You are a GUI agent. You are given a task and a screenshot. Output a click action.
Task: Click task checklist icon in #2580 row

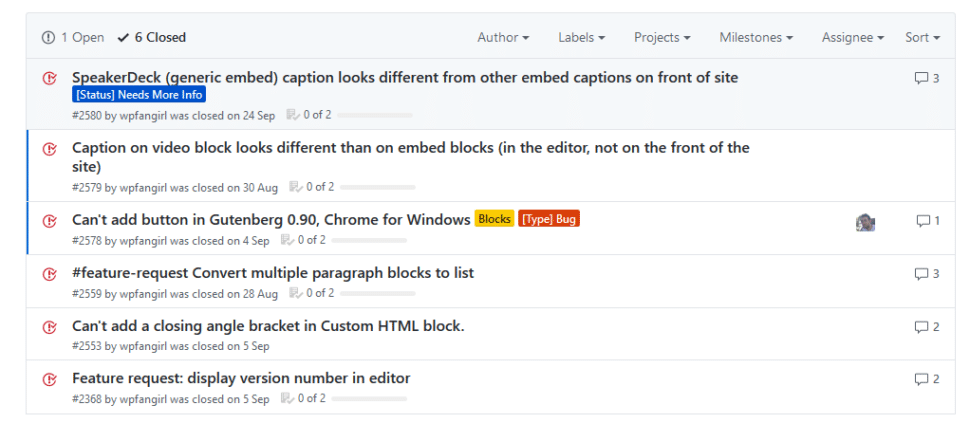(292, 114)
